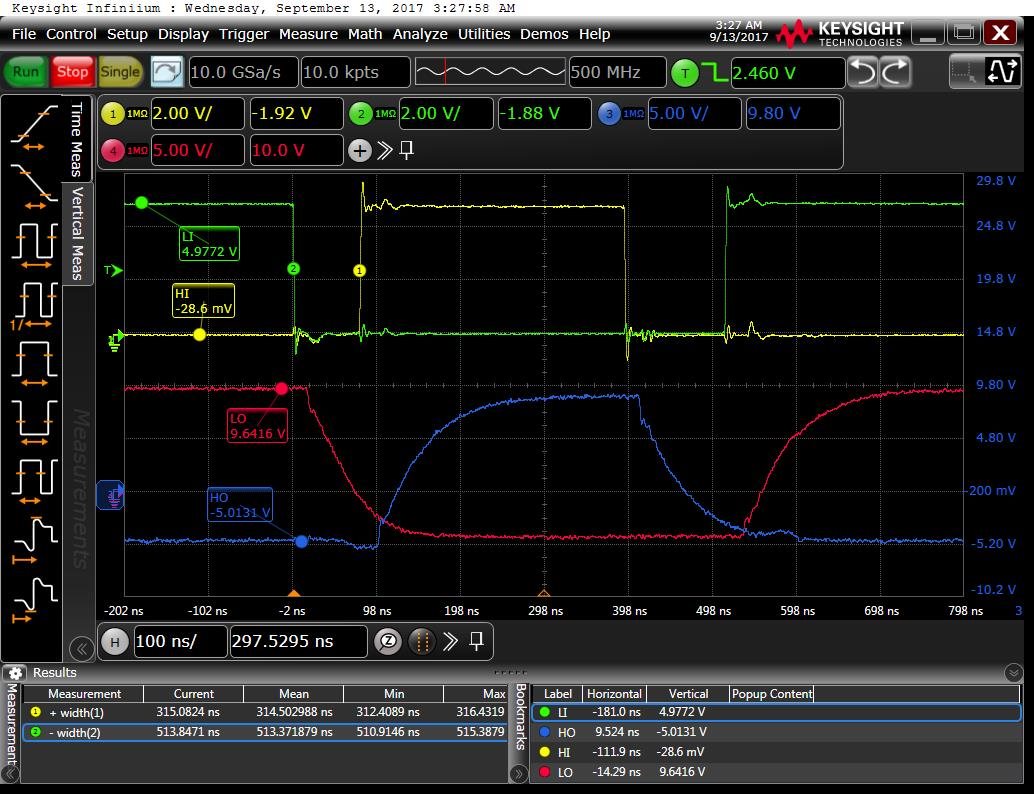Switch to Time Meas tab
The height and width of the screenshot is (794, 1034).
(76, 139)
